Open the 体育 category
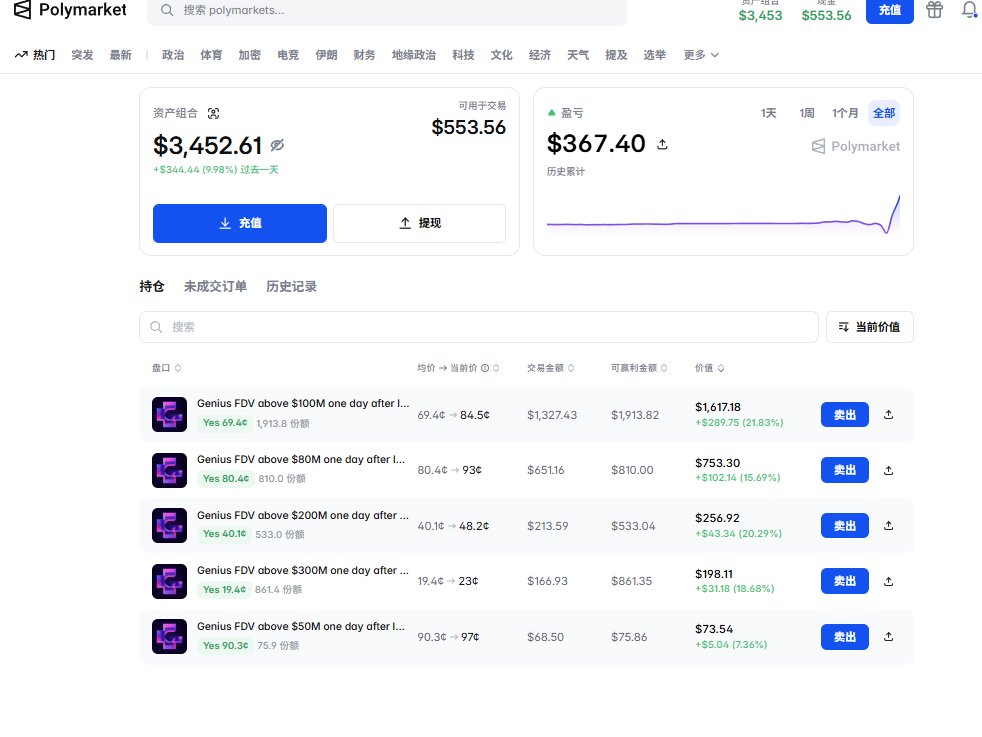 [211, 55]
